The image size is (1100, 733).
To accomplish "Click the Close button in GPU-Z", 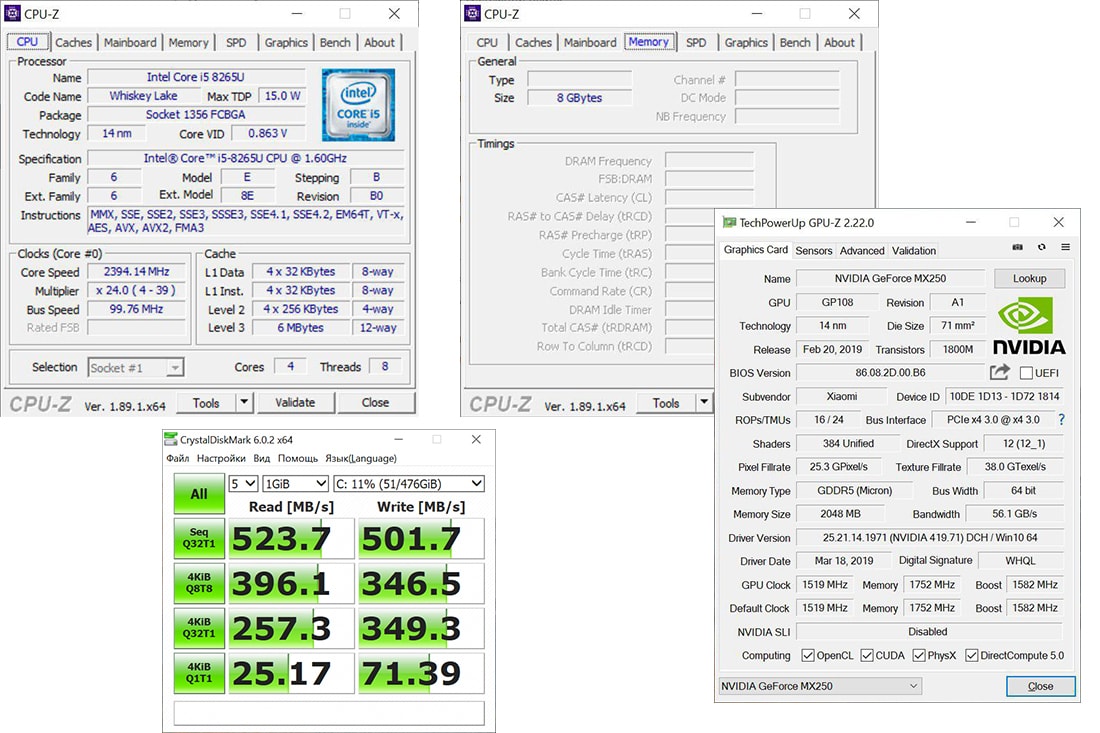I will tap(1040, 686).
